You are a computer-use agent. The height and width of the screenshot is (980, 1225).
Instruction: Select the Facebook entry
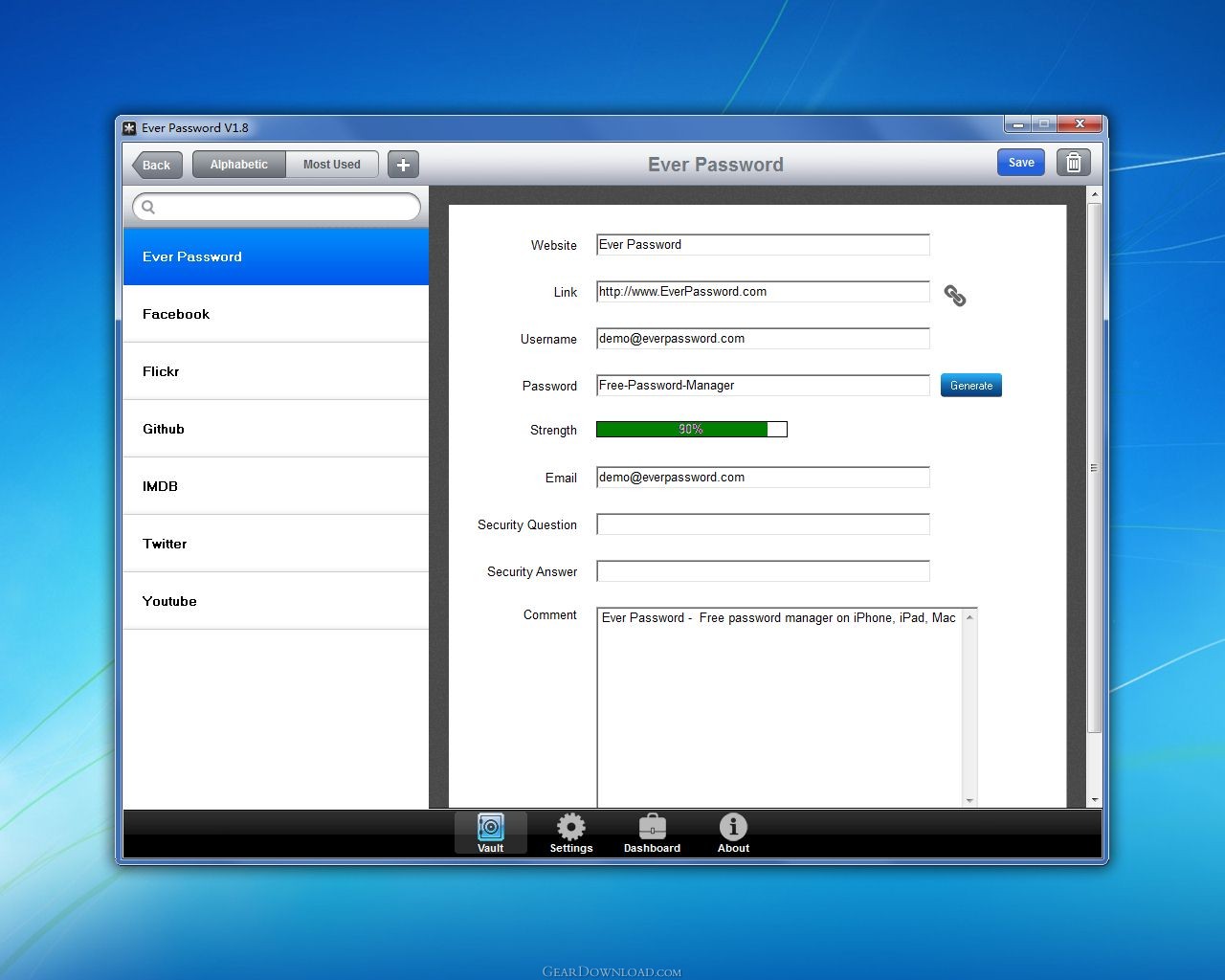[x=276, y=314]
